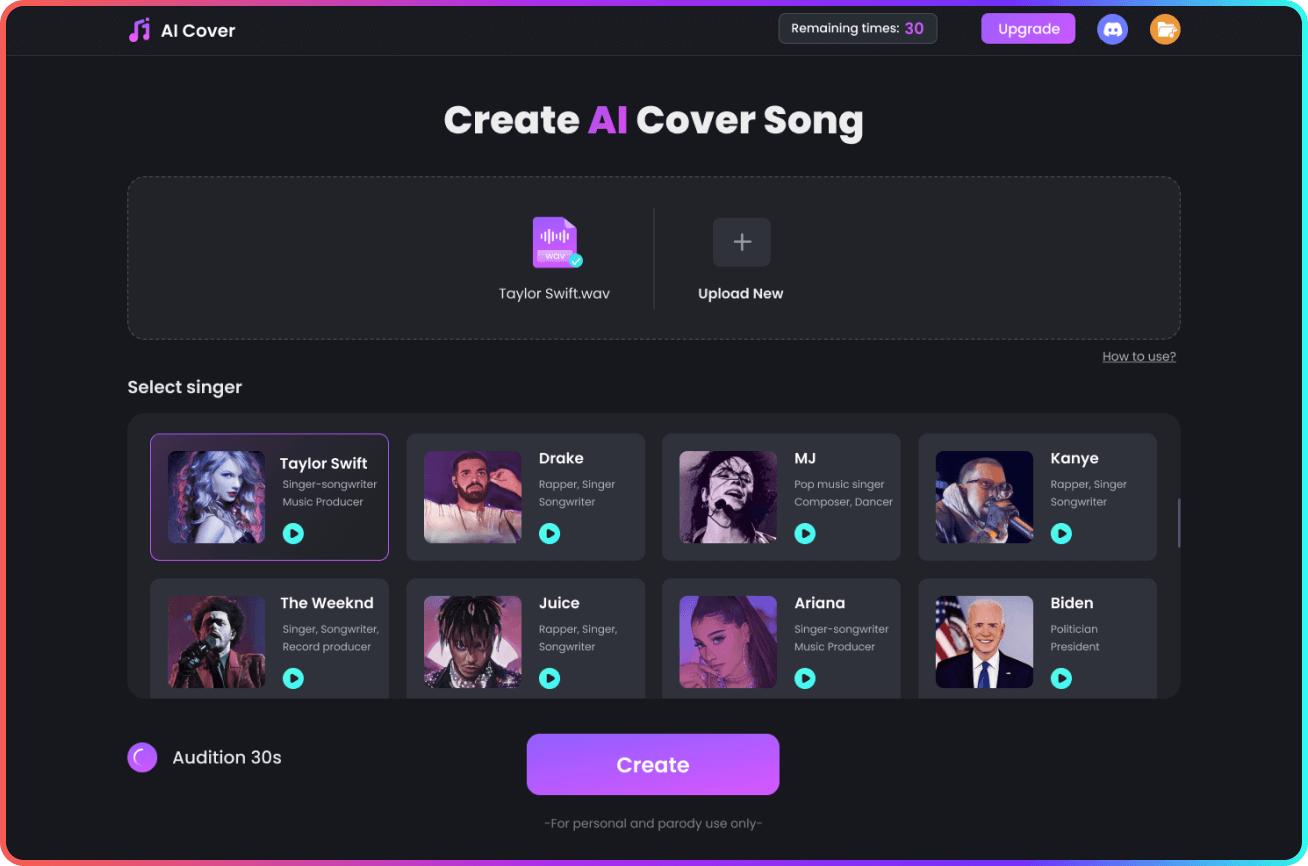Click 'Pop music singer' description text

click(839, 485)
